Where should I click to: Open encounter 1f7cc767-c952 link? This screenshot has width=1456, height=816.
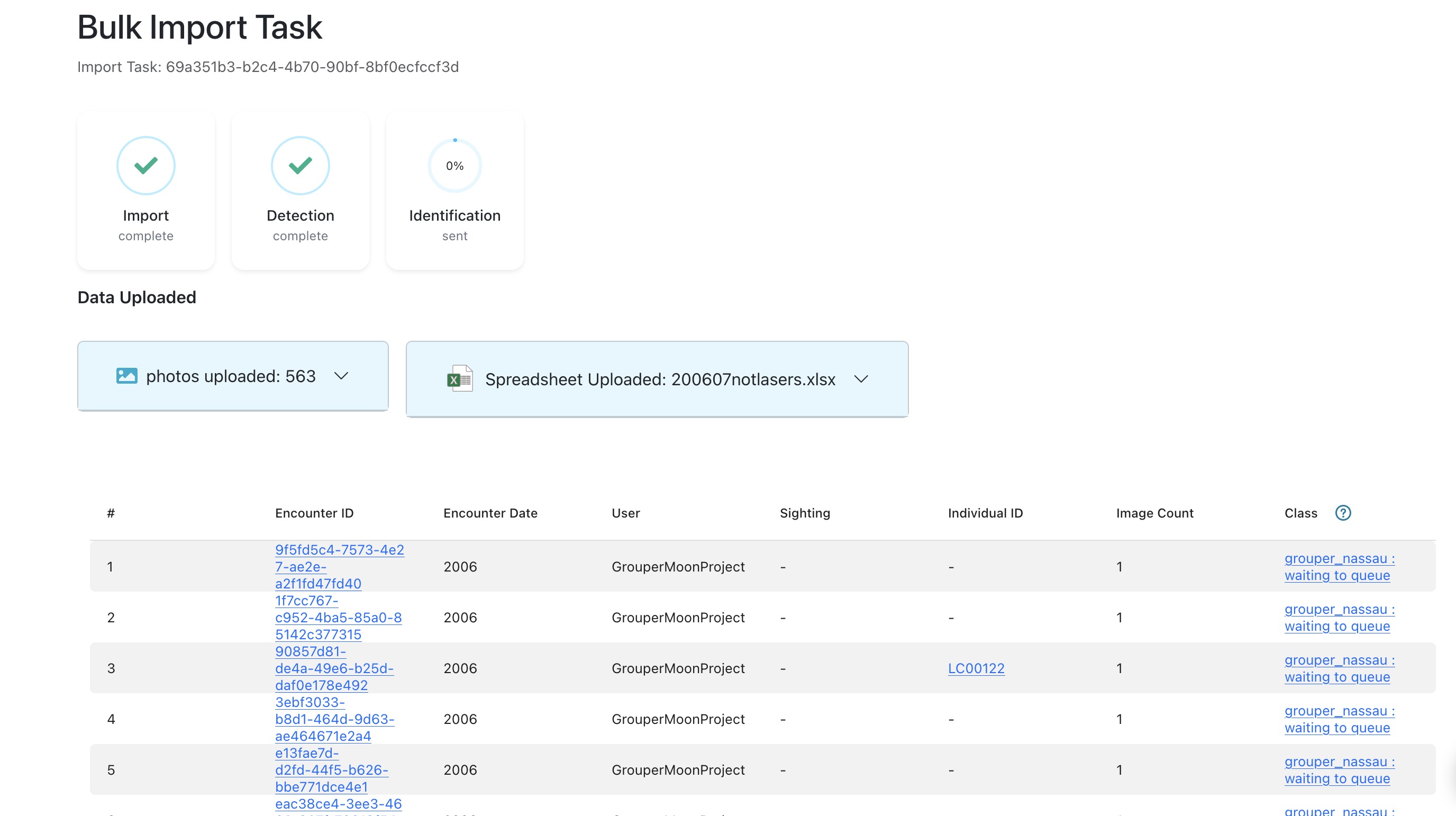338,618
